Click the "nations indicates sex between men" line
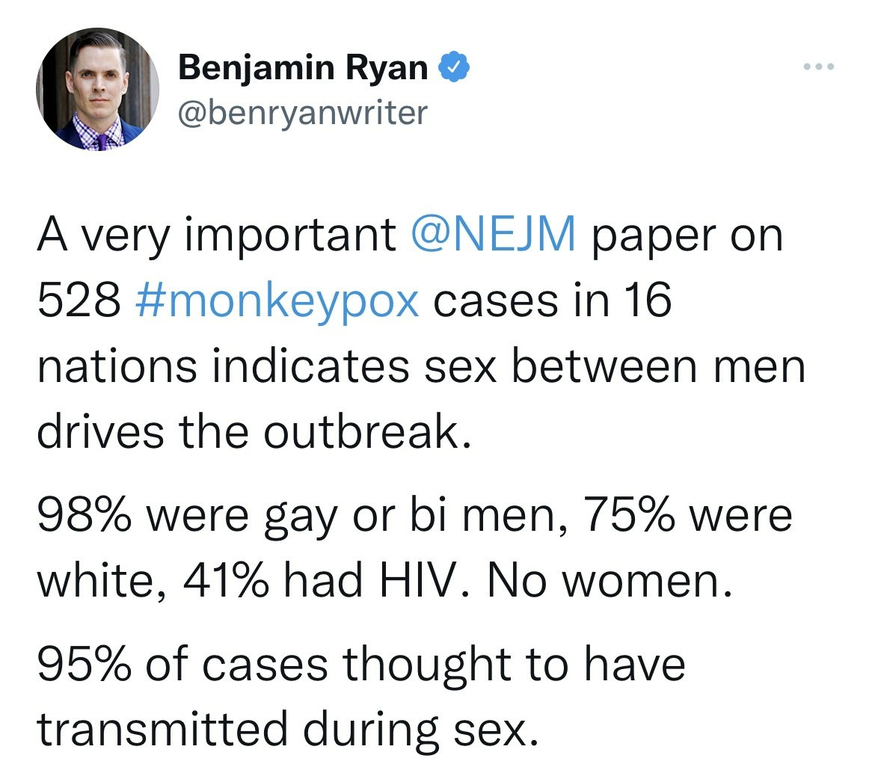The image size is (875, 776). pyautogui.click(x=421, y=366)
